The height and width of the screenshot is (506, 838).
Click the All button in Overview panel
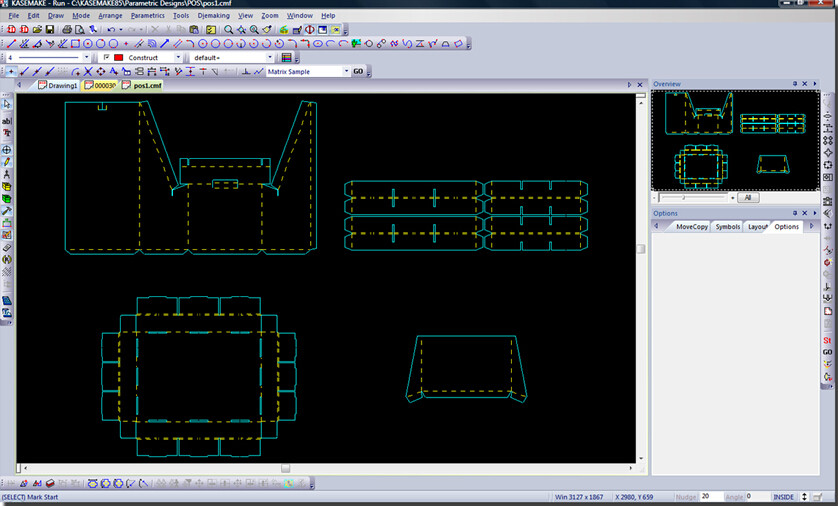748,198
